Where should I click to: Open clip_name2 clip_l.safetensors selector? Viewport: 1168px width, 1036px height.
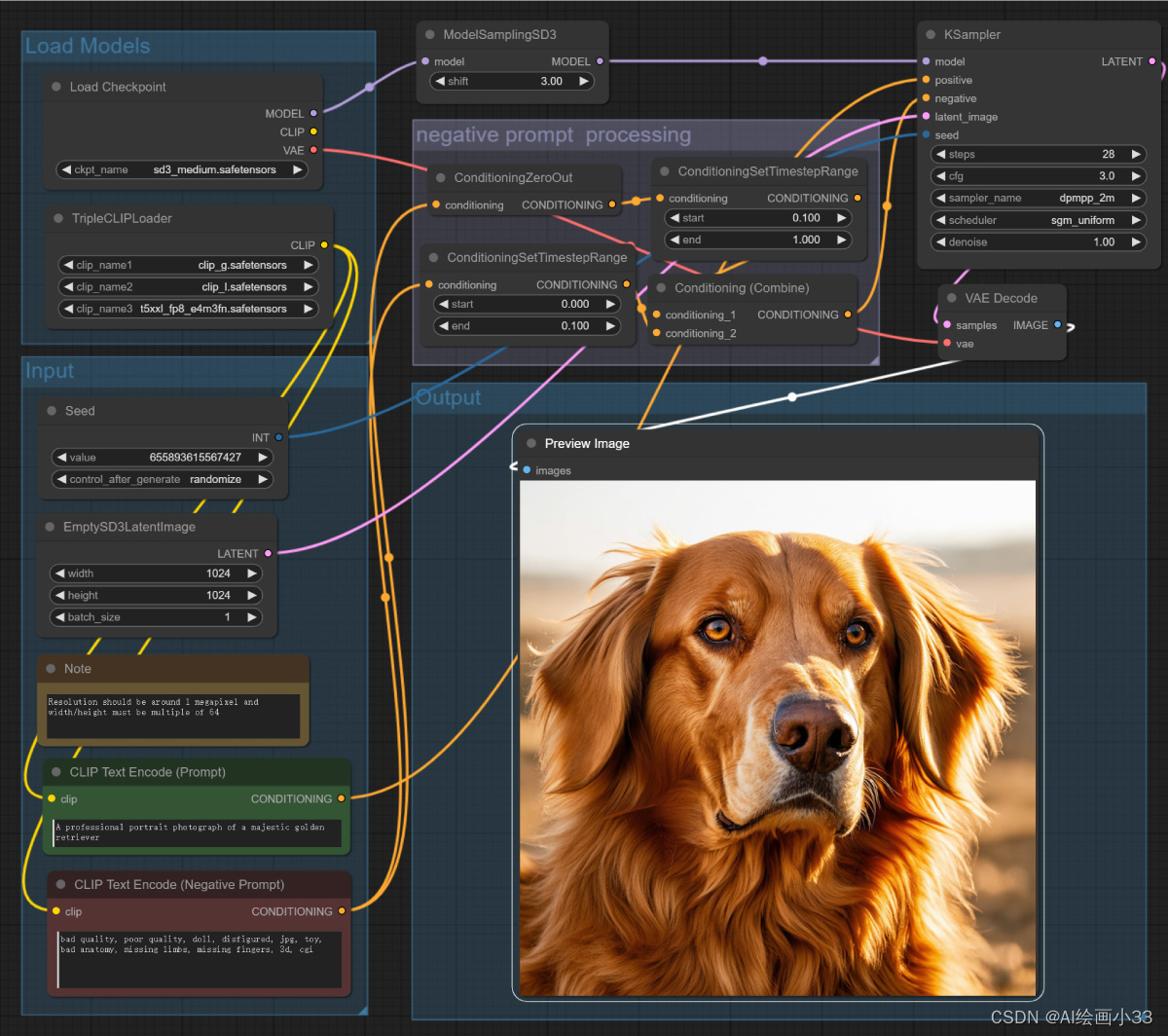tap(188, 287)
